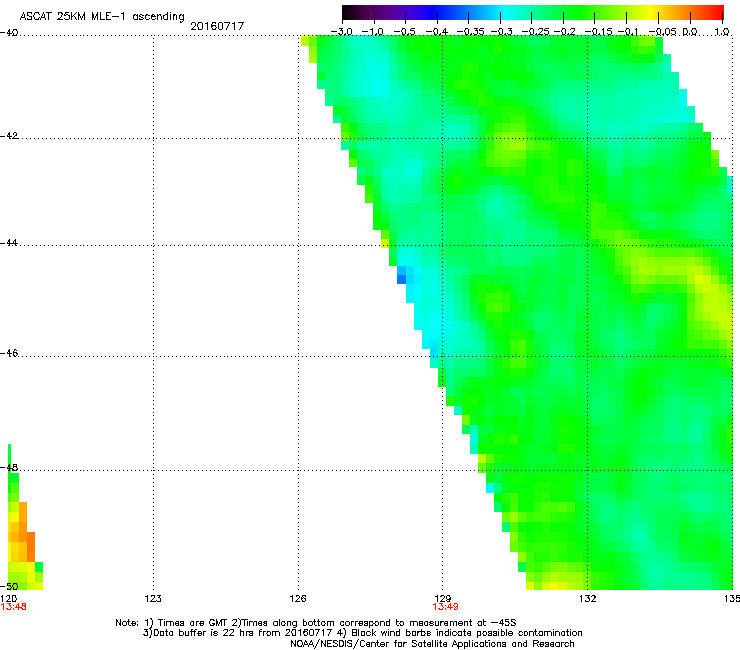Click the -0.15 colorbar label

point(598,32)
